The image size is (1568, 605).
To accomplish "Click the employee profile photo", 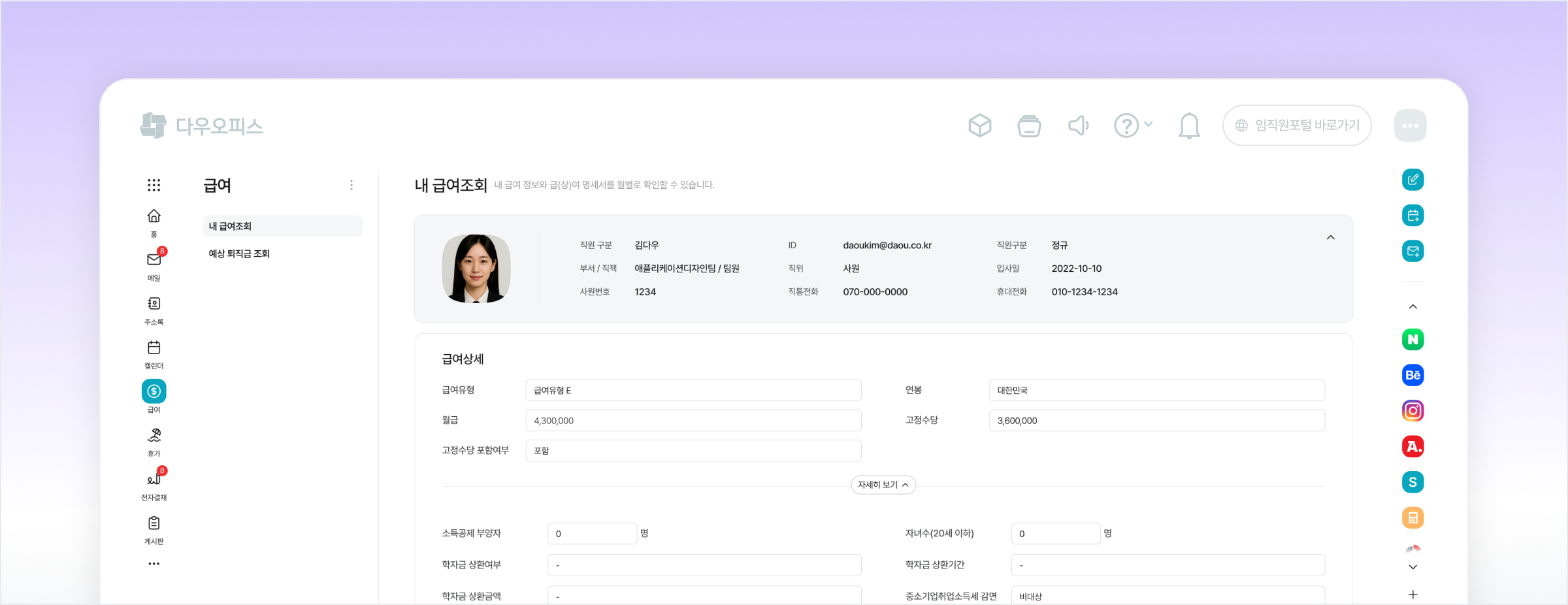I will click(476, 269).
